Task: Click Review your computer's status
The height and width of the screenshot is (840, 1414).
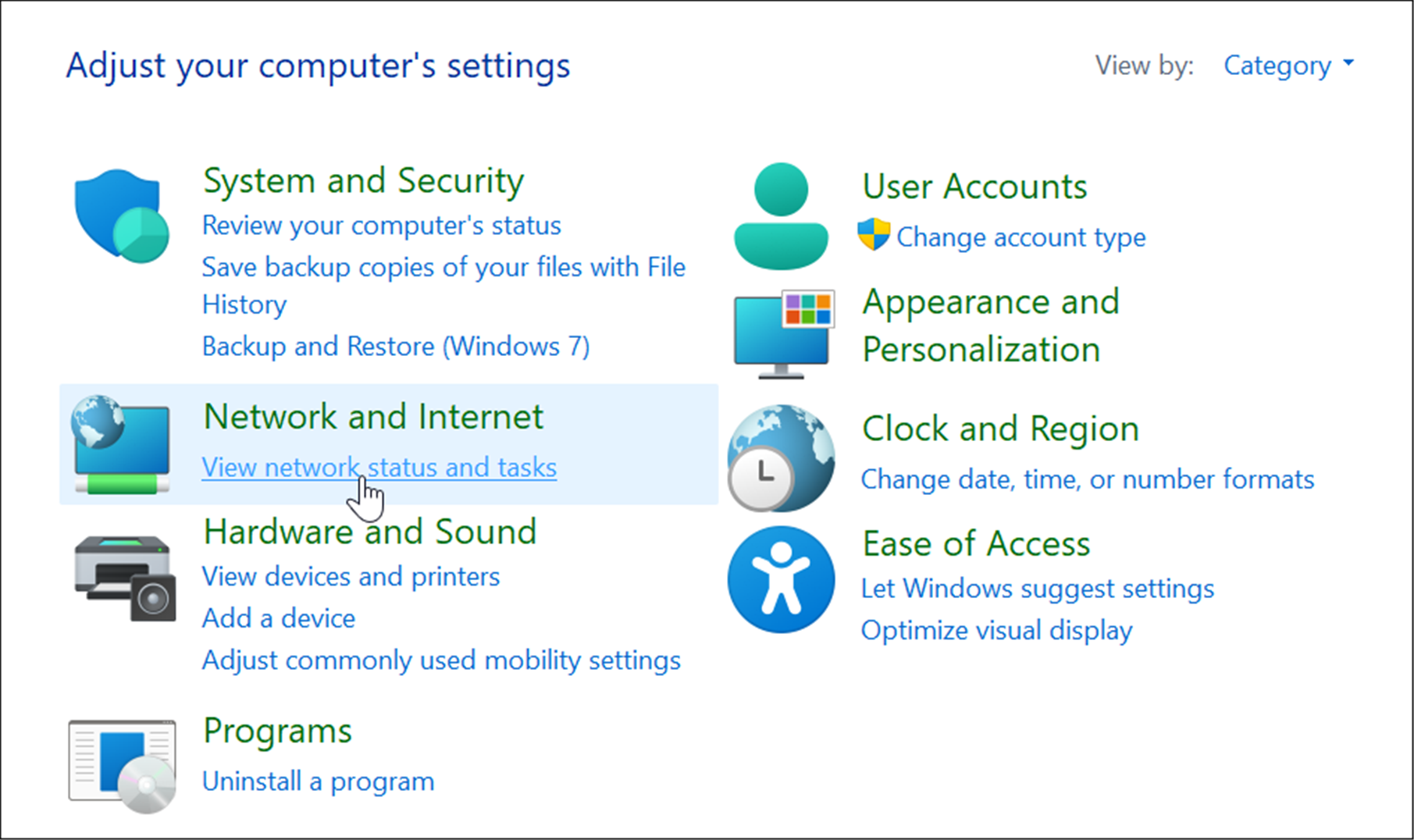Action: coord(381,225)
